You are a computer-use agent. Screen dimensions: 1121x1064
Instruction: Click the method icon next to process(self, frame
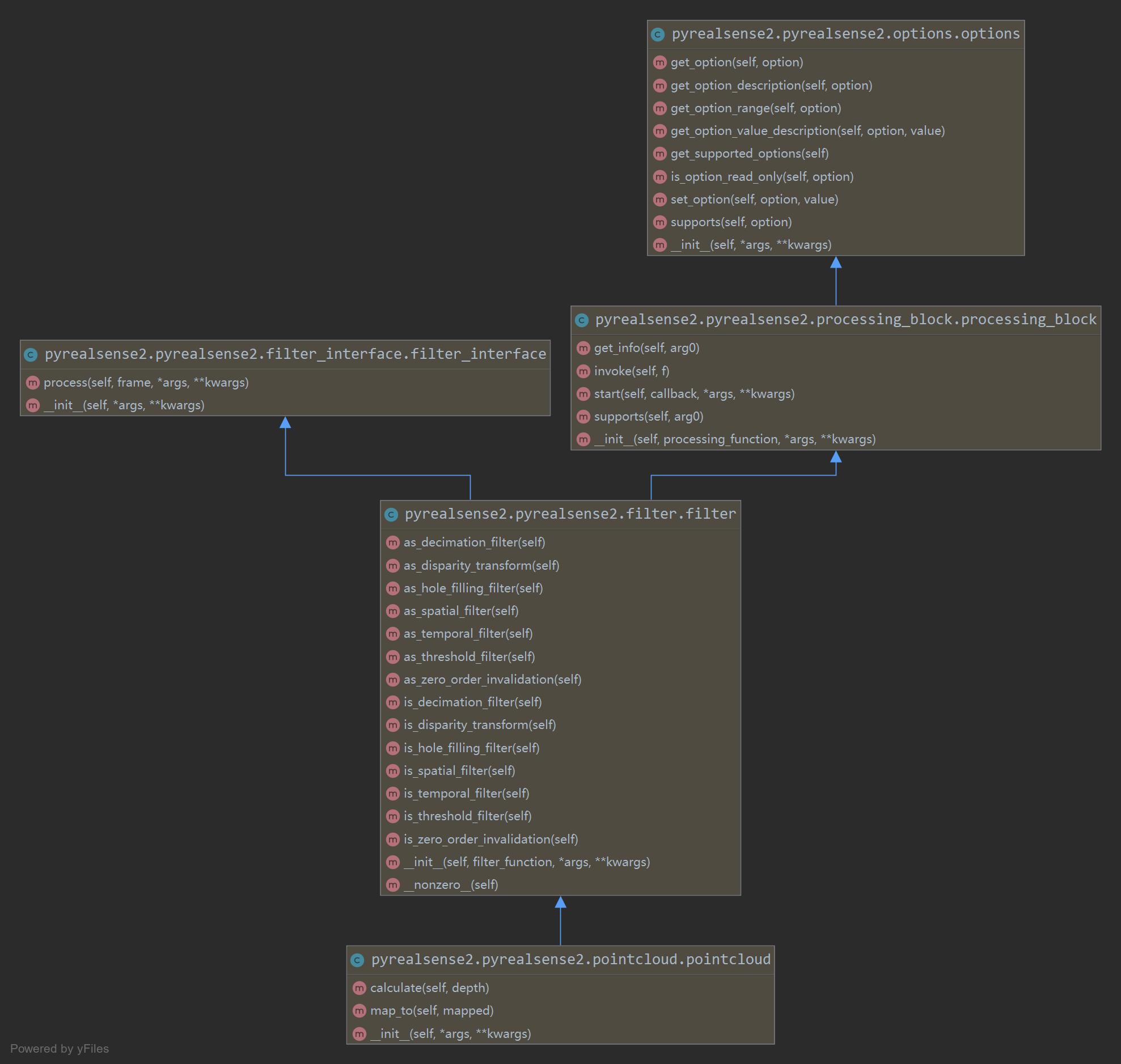(x=32, y=383)
